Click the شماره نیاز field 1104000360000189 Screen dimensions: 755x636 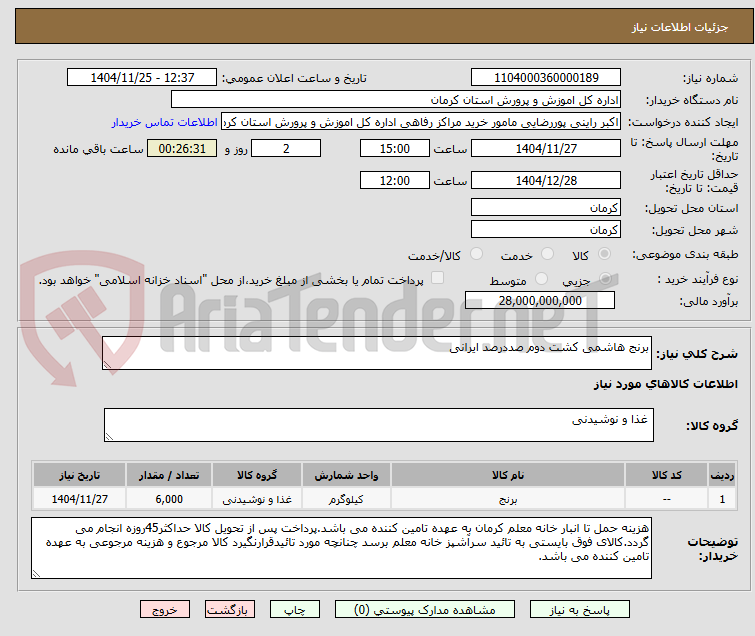coord(546,78)
